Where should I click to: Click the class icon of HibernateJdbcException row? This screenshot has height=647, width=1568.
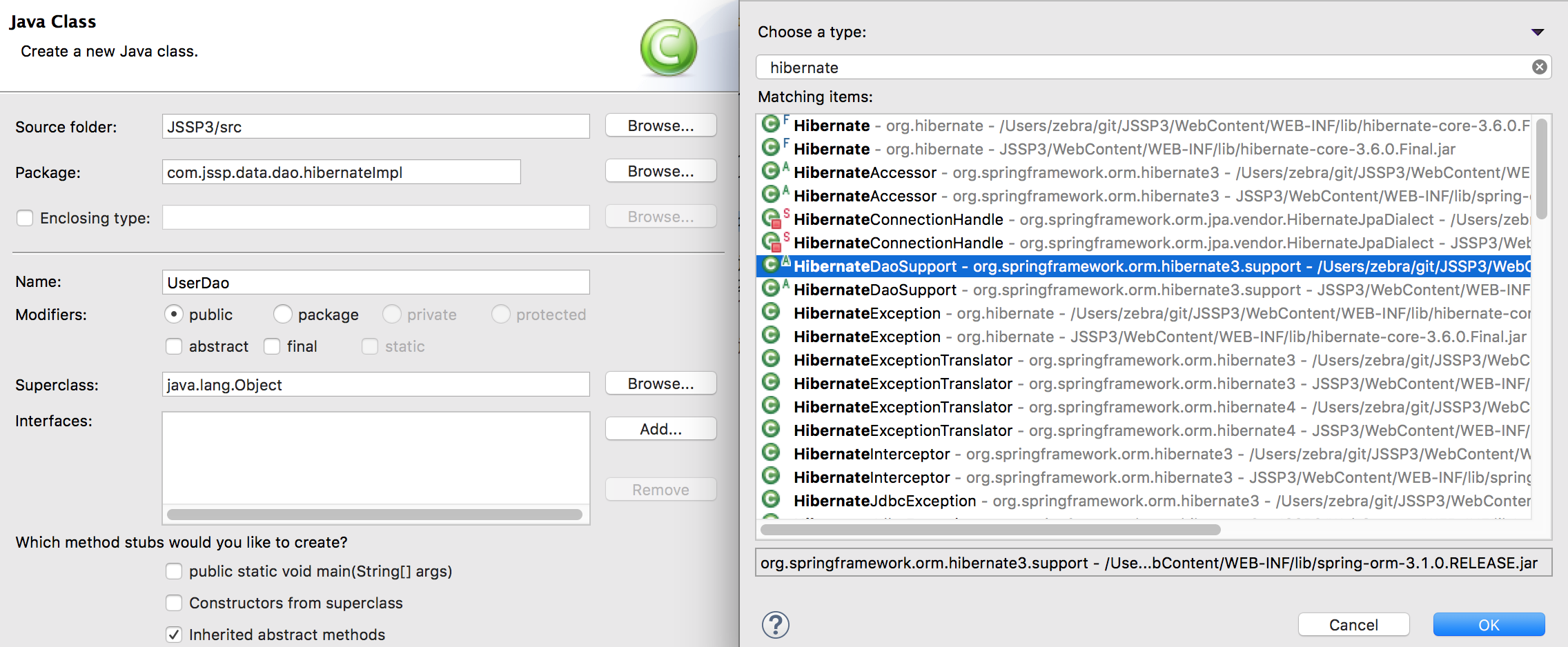tap(771, 499)
